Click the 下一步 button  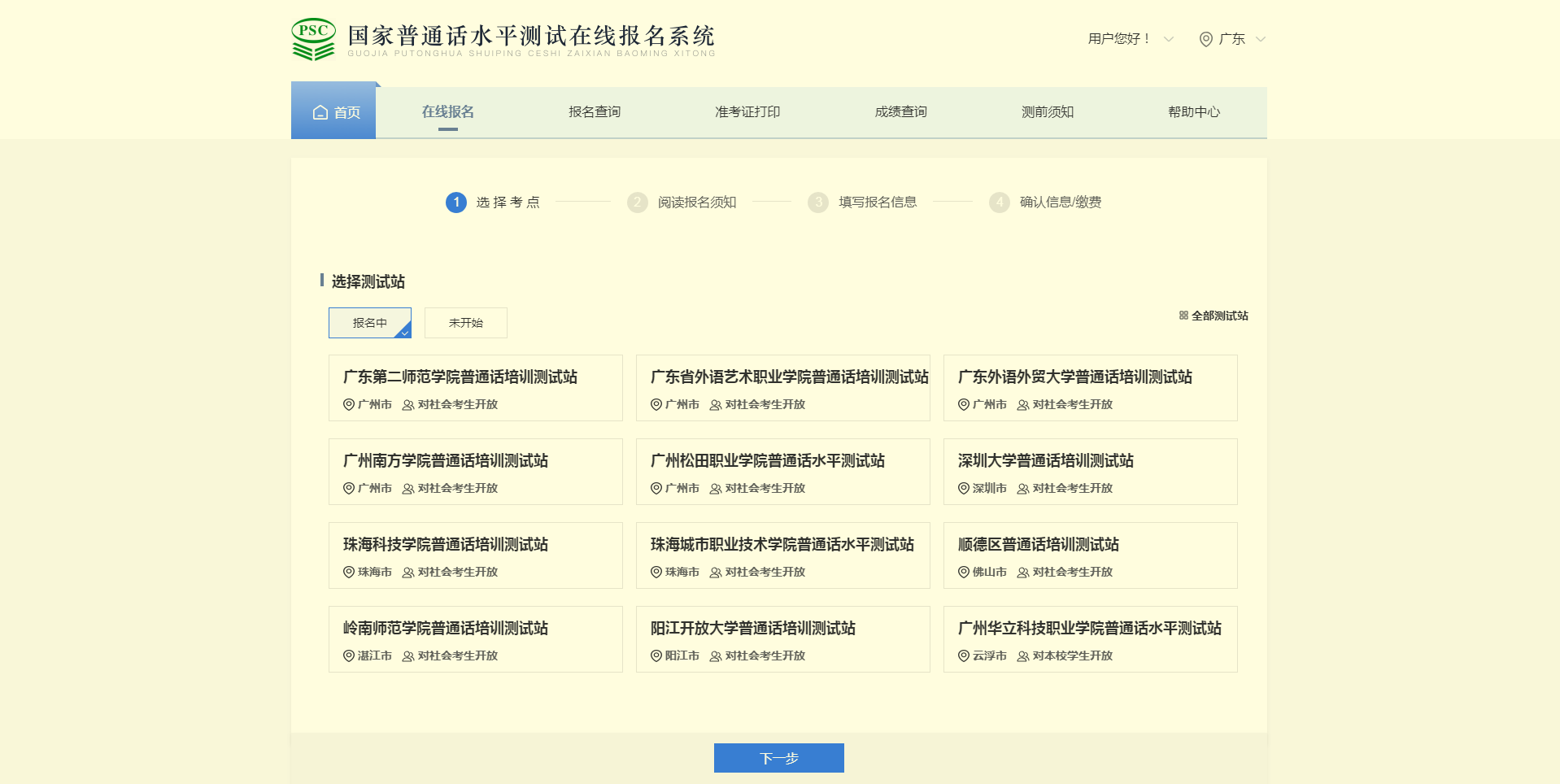[778, 758]
